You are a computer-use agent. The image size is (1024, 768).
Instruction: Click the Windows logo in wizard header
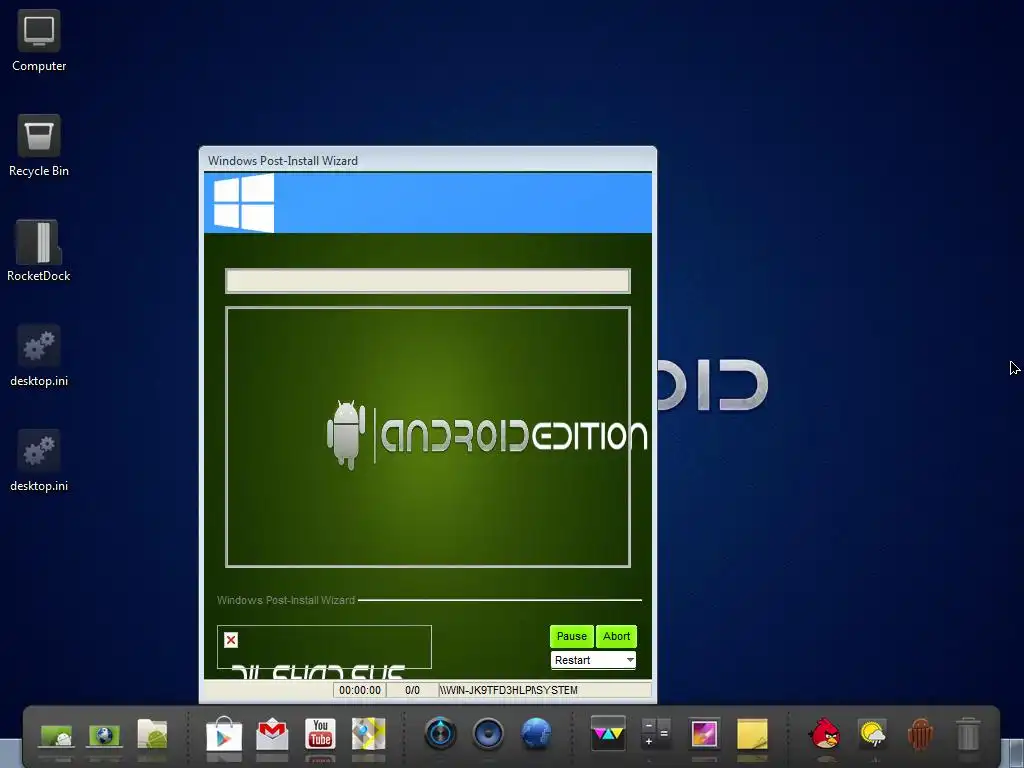243,202
